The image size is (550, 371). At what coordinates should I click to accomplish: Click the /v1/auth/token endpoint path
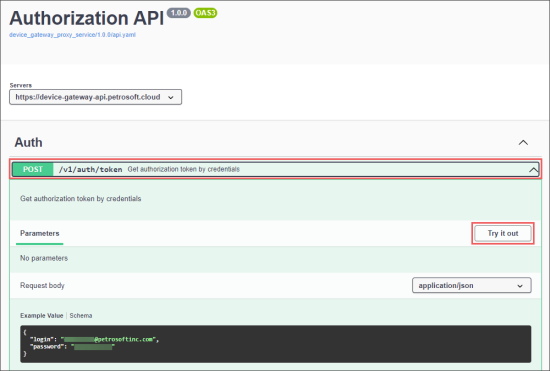[x=90, y=169]
